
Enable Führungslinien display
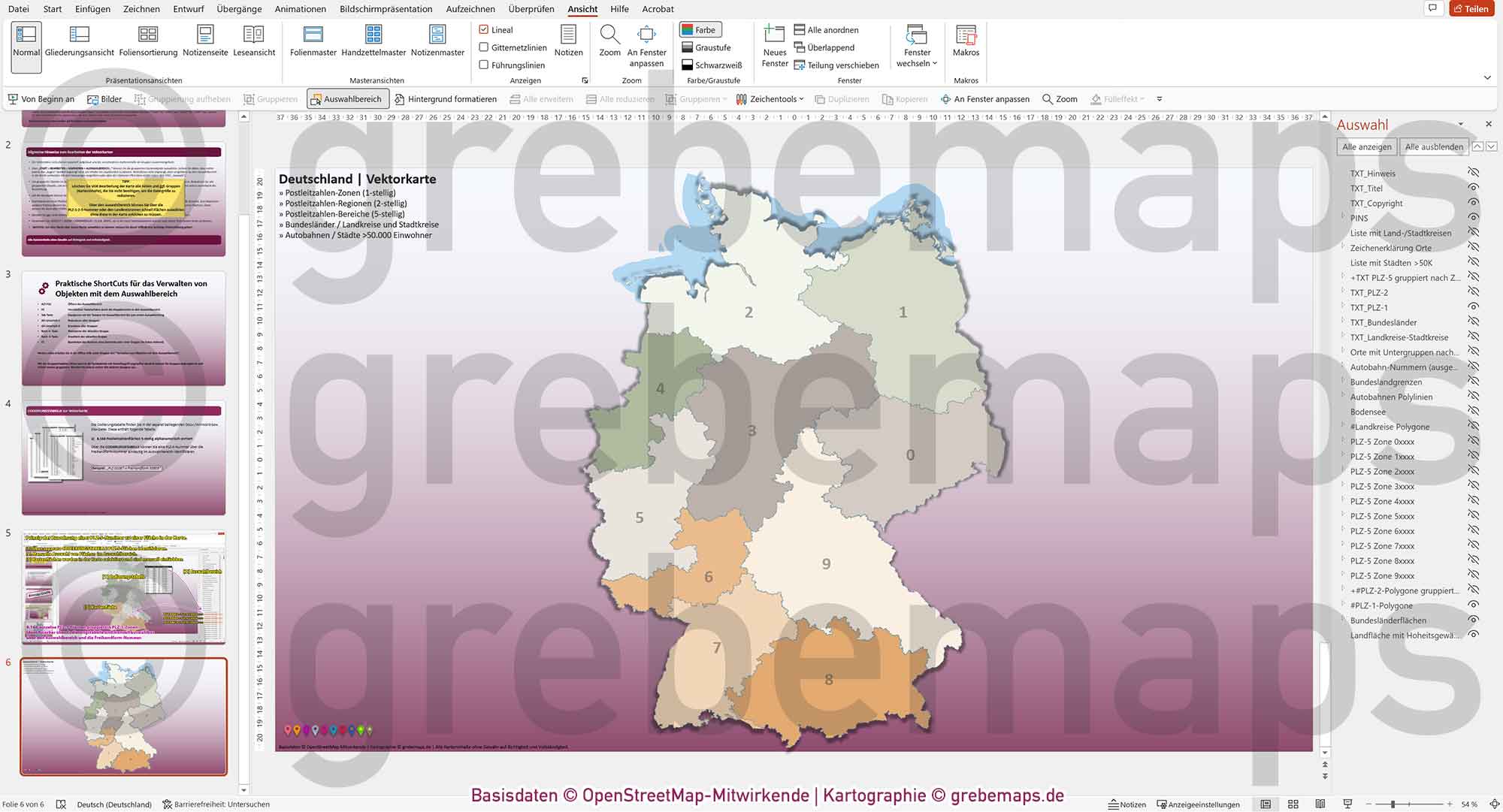484,65
